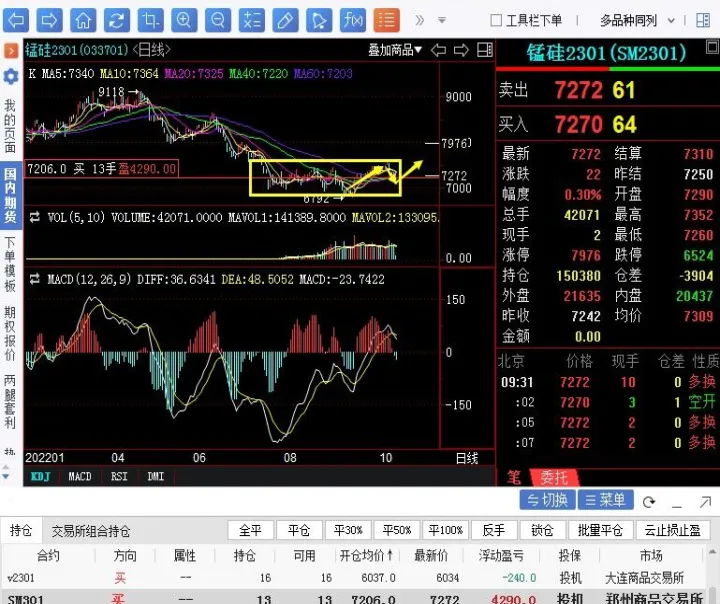Open the 菜单 menu button

606,500
